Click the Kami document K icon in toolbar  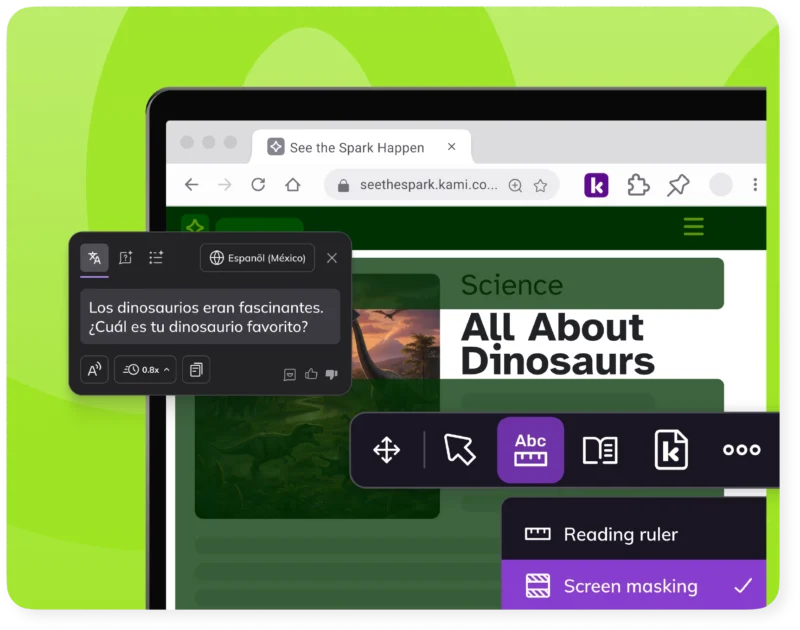click(x=671, y=449)
